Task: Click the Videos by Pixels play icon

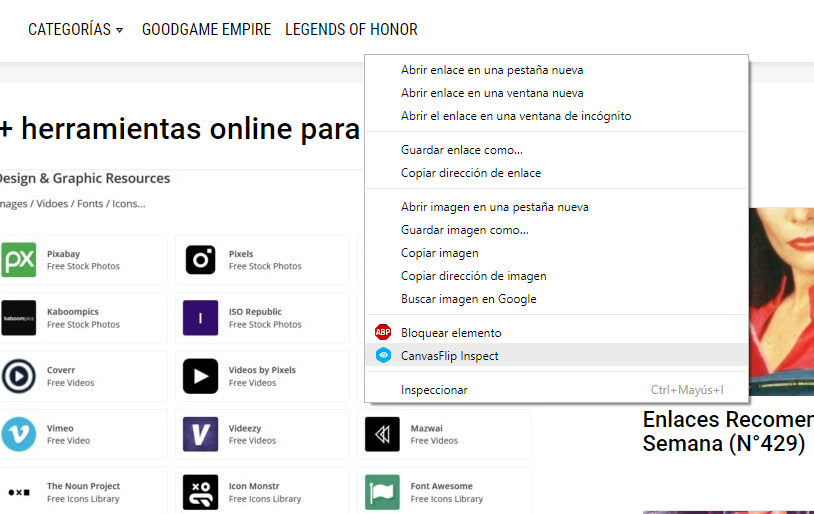Action: (200, 376)
